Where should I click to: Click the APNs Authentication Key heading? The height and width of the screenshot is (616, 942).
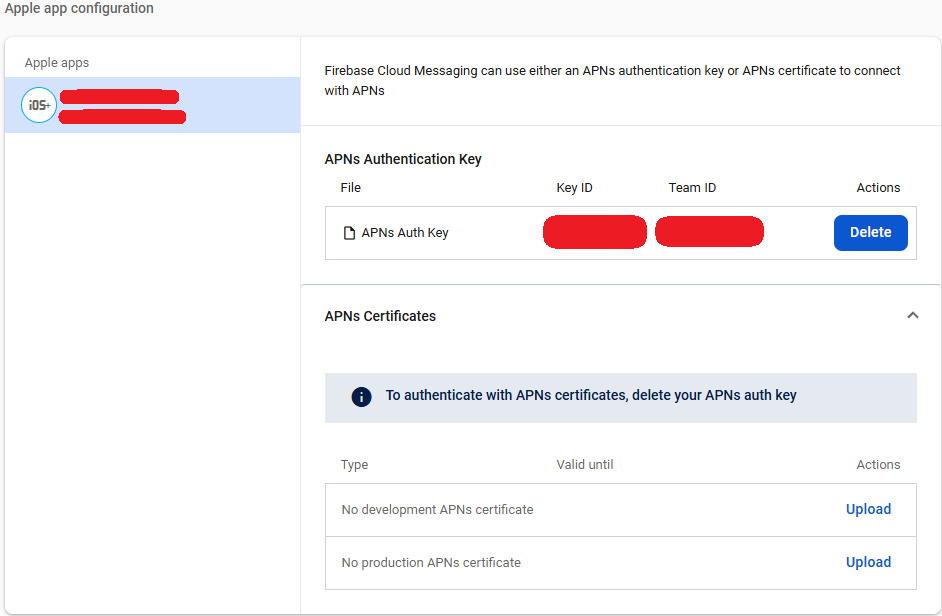pos(403,159)
